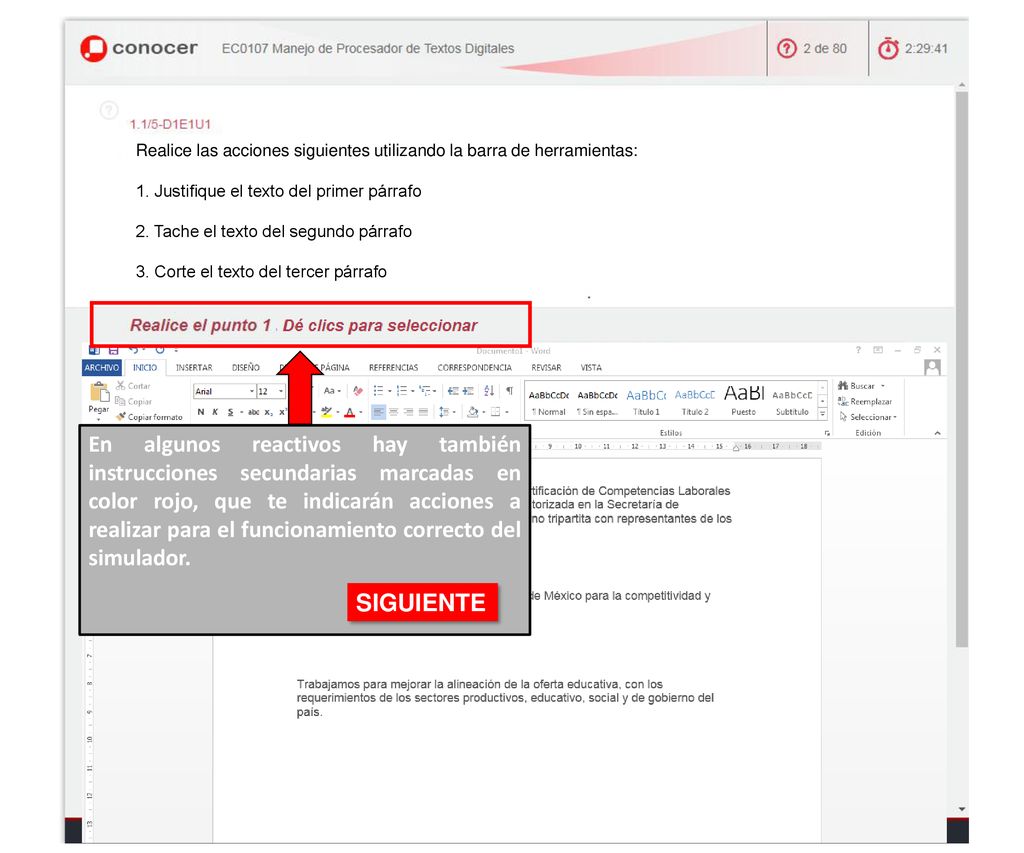The image size is (1024, 853).
Task: Toggle show paragraph marks ¶
Action: 509,391
